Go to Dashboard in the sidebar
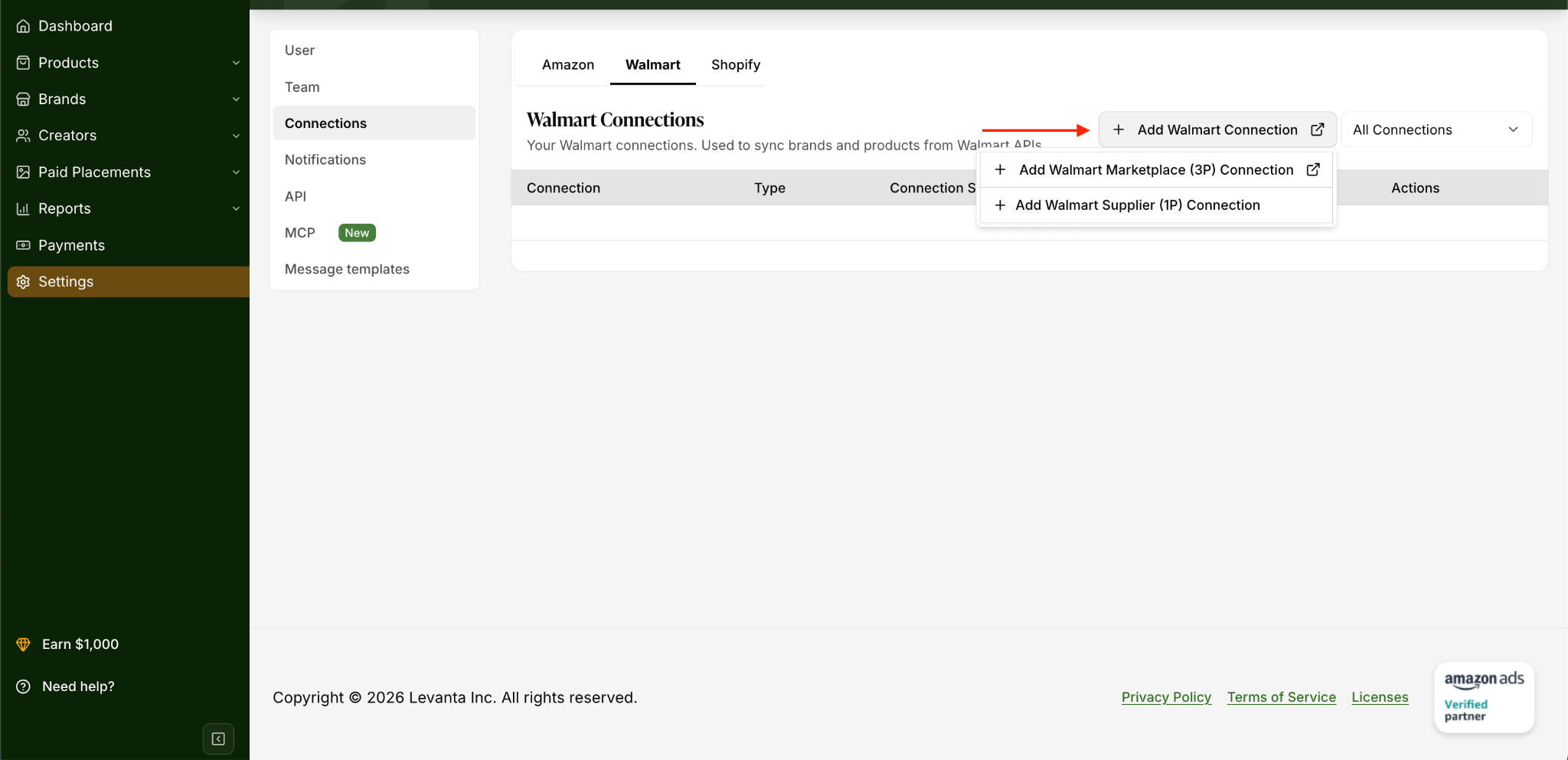The image size is (1568, 760). (129, 26)
